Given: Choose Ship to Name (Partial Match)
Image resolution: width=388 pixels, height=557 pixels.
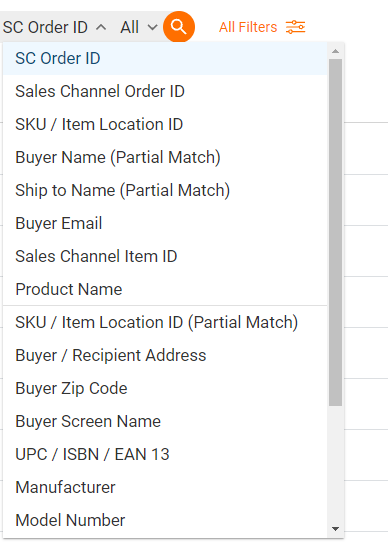Looking at the screenshot, I should (x=165, y=190).
